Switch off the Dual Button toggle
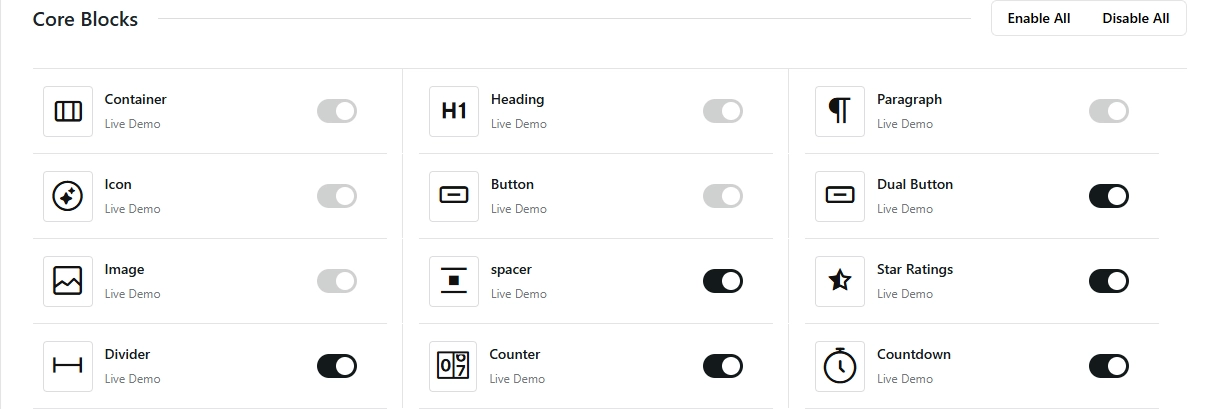The image size is (1218, 409). pyautogui.click(x=1109, y=196)
